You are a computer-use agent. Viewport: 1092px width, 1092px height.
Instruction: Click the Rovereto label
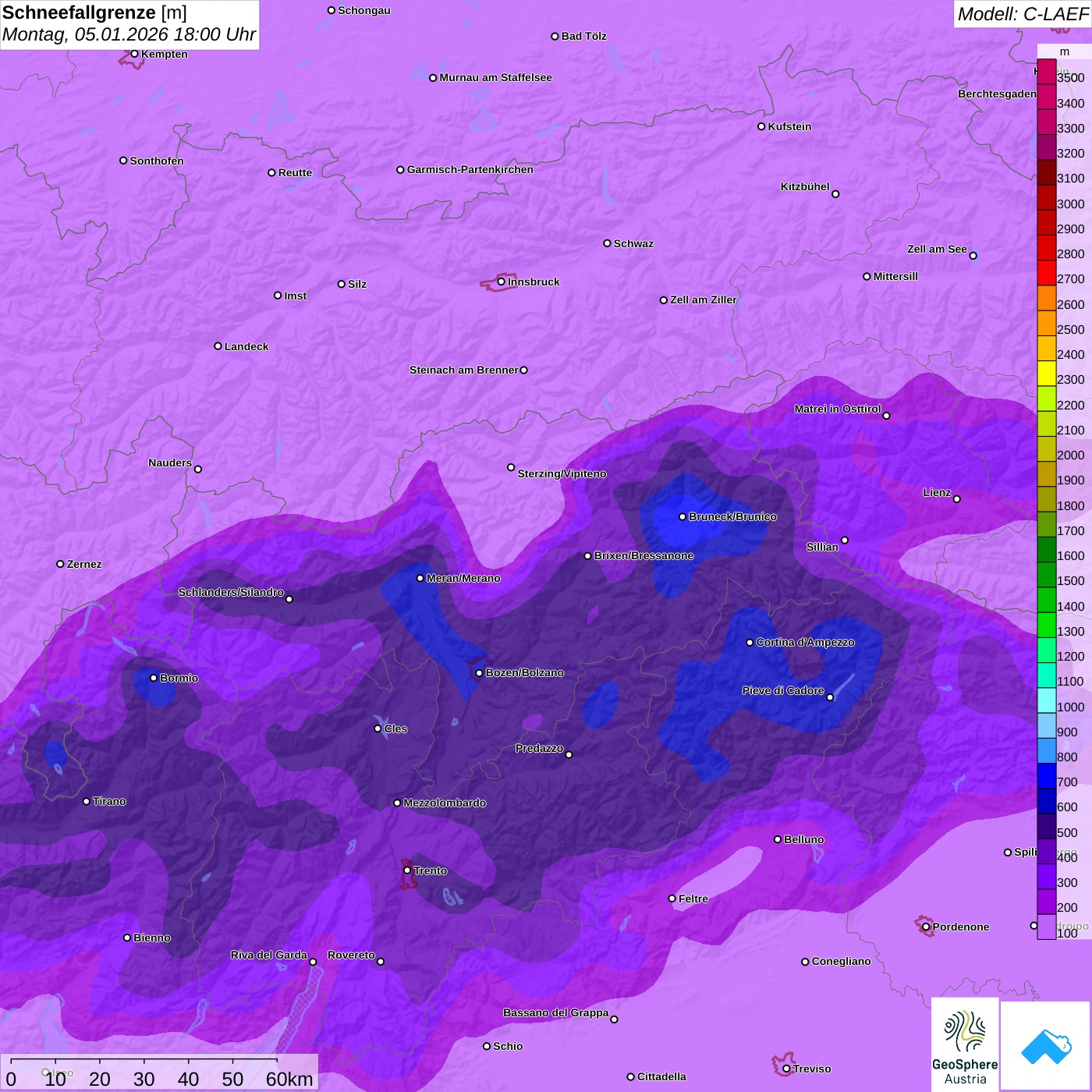click(x=351, y=955)
